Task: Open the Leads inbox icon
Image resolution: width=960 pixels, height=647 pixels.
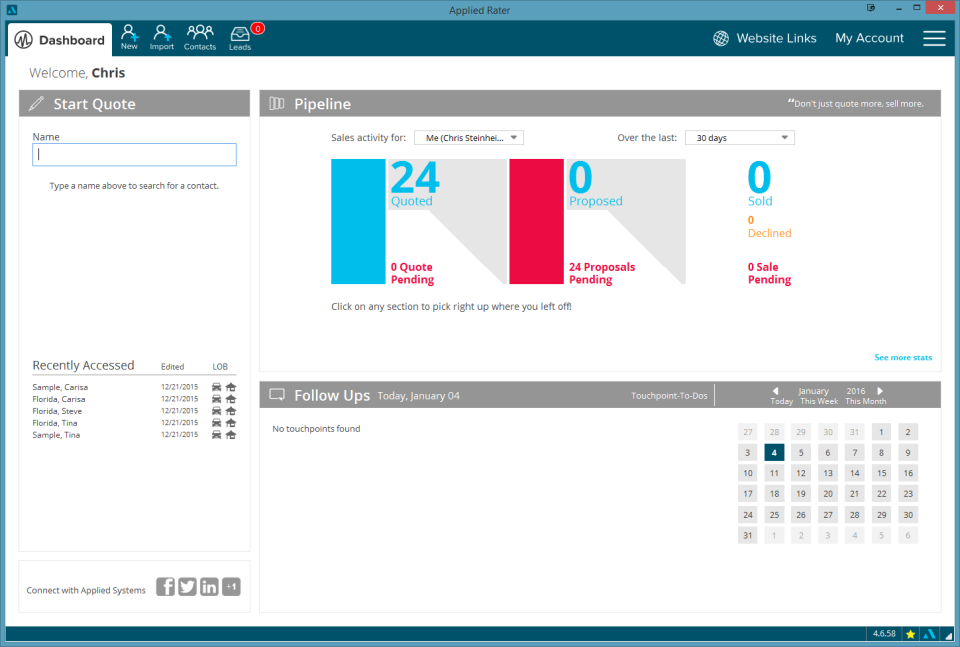Action: point(240,38)
